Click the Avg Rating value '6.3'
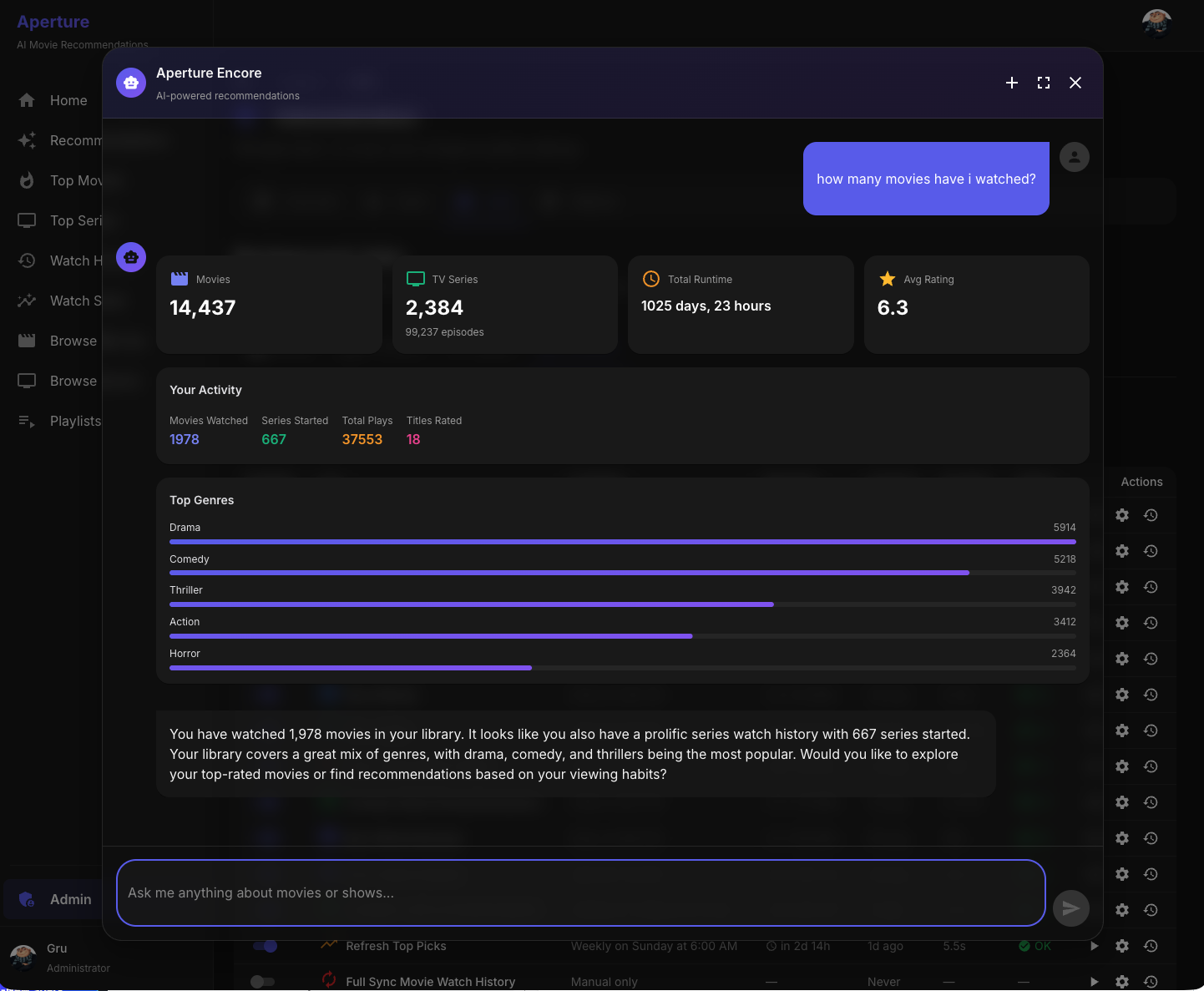The width and height of the screenshot is (1204, 991). [x=893, y=308]
